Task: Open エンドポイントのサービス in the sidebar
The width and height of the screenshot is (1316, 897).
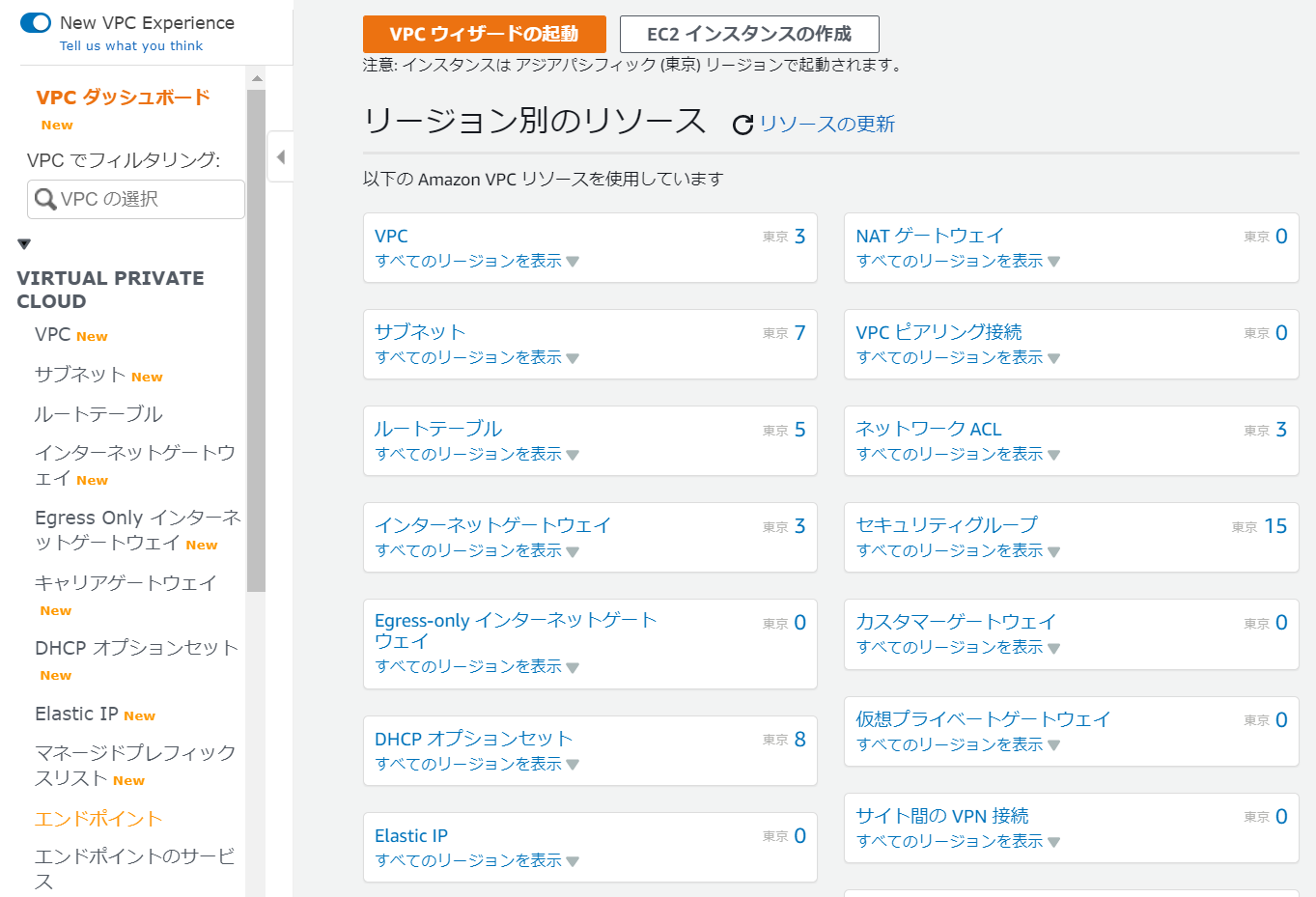Action: 135,869
